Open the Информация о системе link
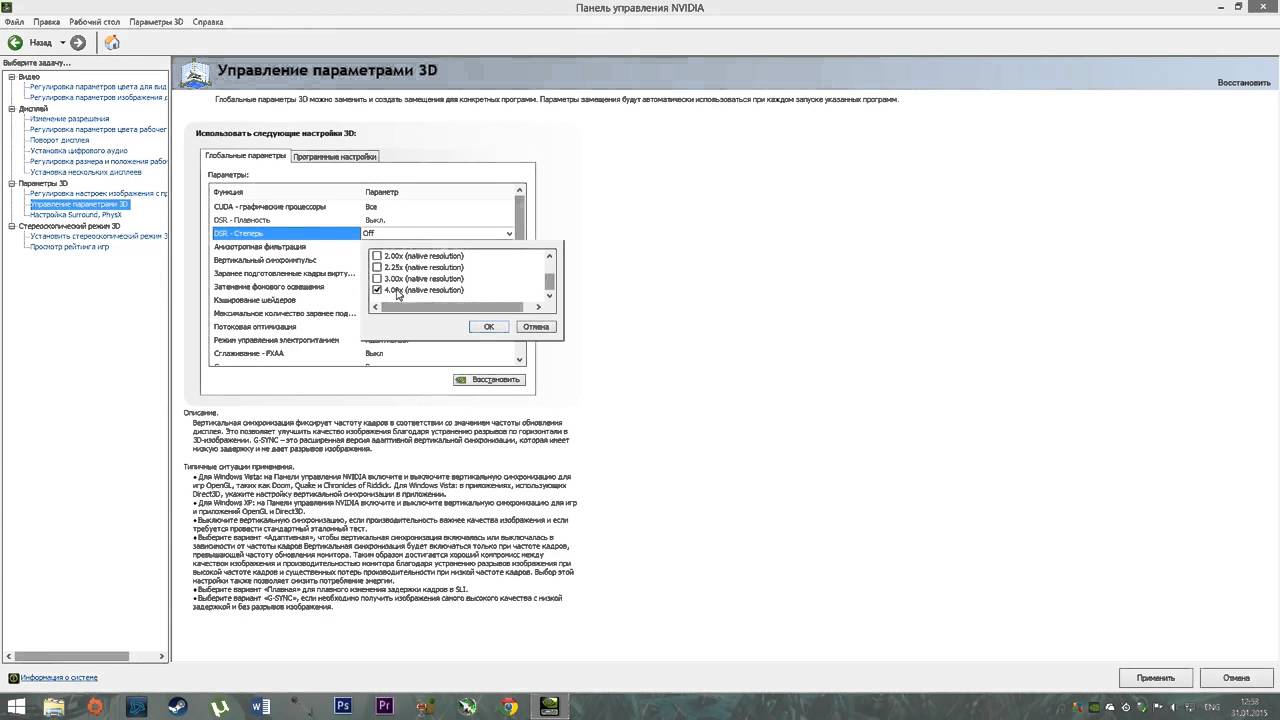This screenshot has height=720, width=1280. (60, 678)
